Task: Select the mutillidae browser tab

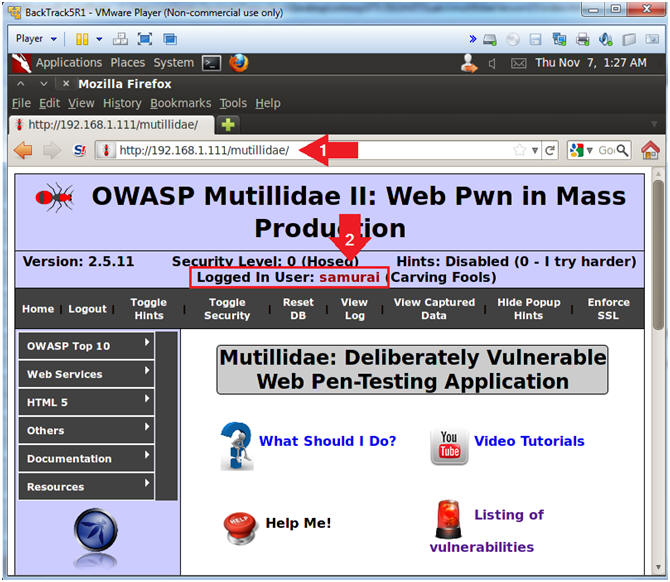Action: click(x=112, y=125)
